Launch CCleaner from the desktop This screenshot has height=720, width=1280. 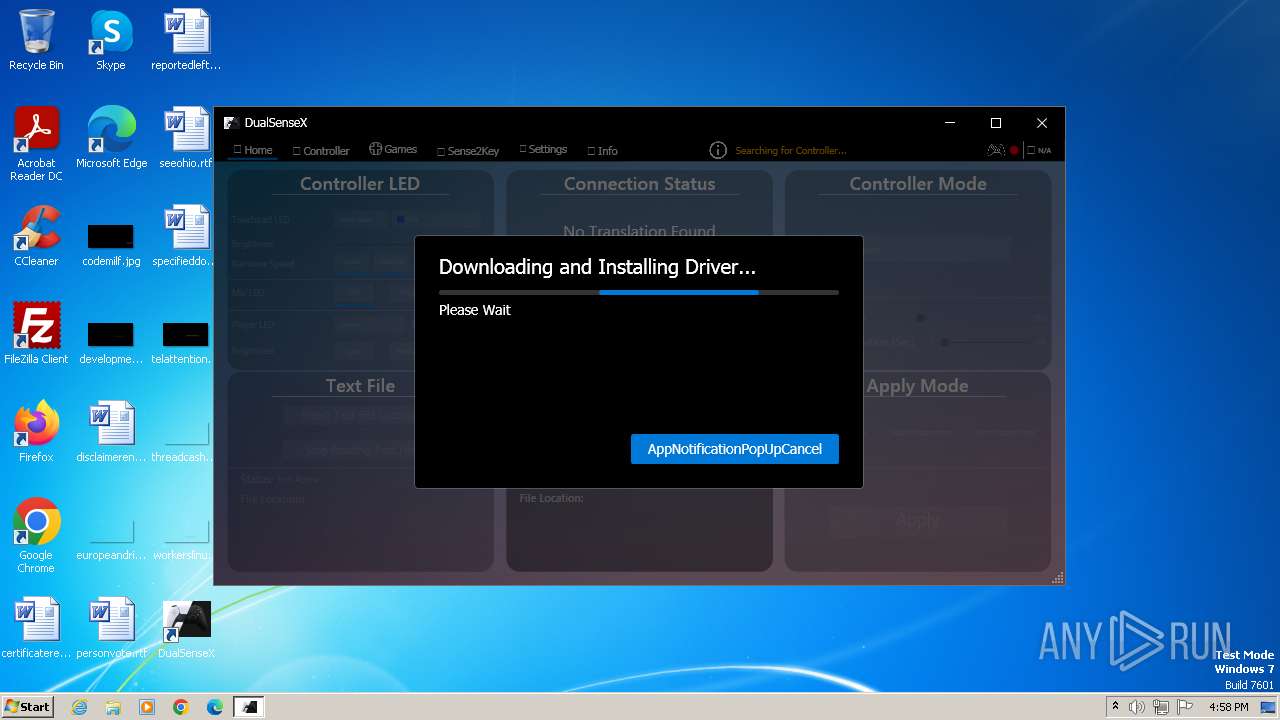(36, 236)
